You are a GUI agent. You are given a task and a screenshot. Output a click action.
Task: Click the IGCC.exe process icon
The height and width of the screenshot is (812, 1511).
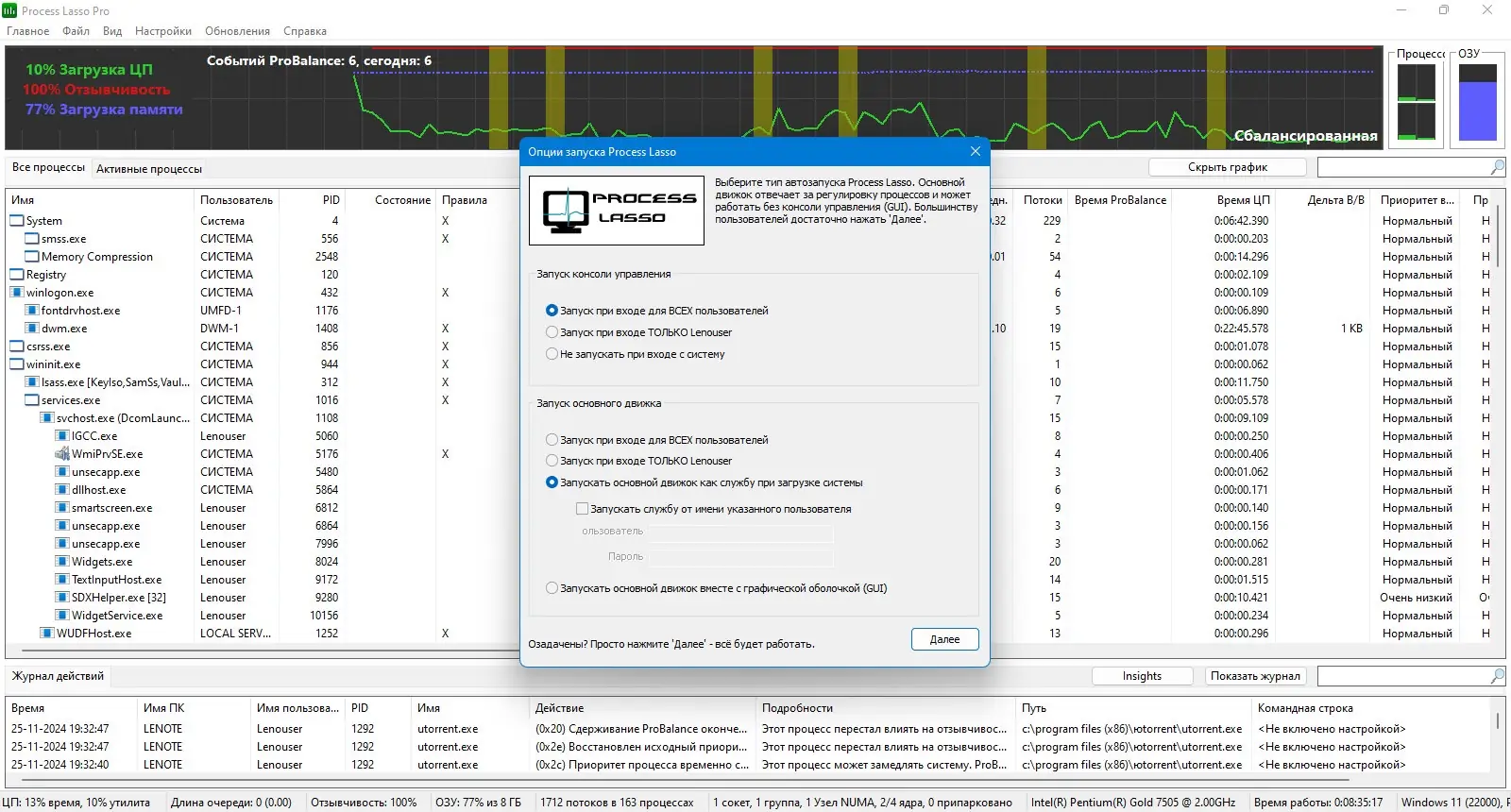coord(62,436)
